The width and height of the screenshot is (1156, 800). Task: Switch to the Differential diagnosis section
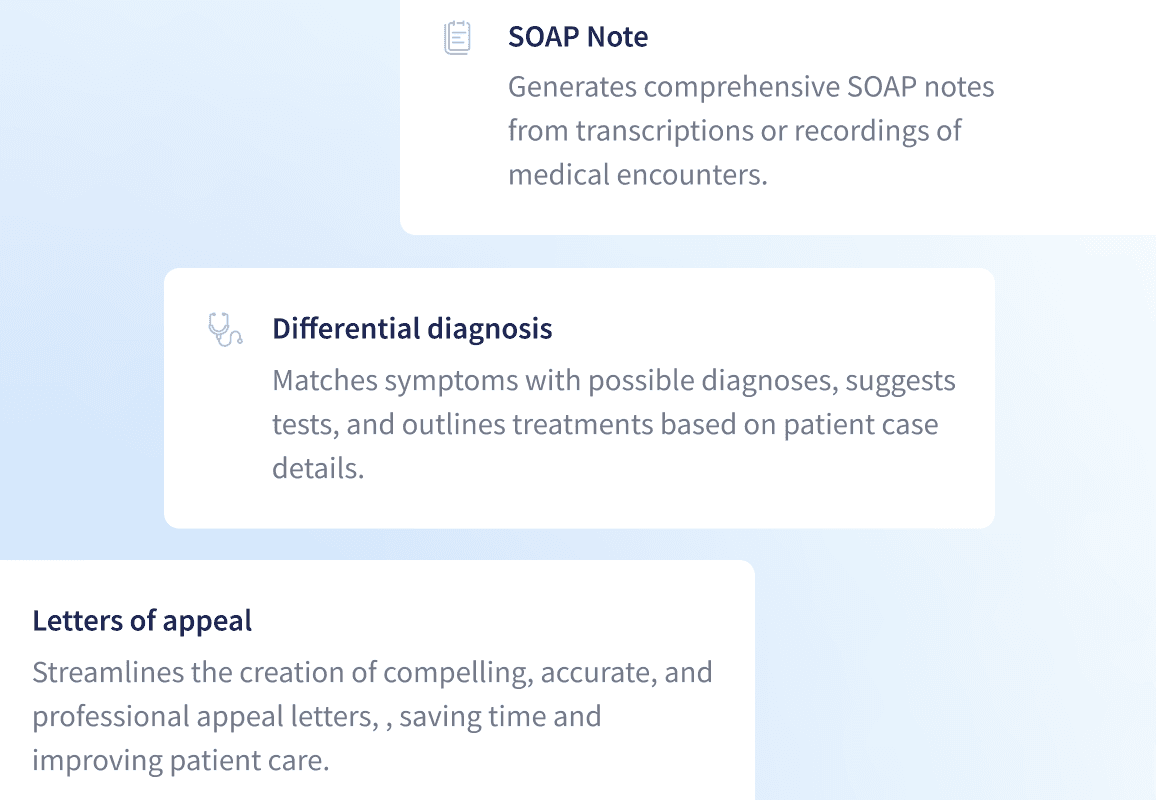(578, 397)
